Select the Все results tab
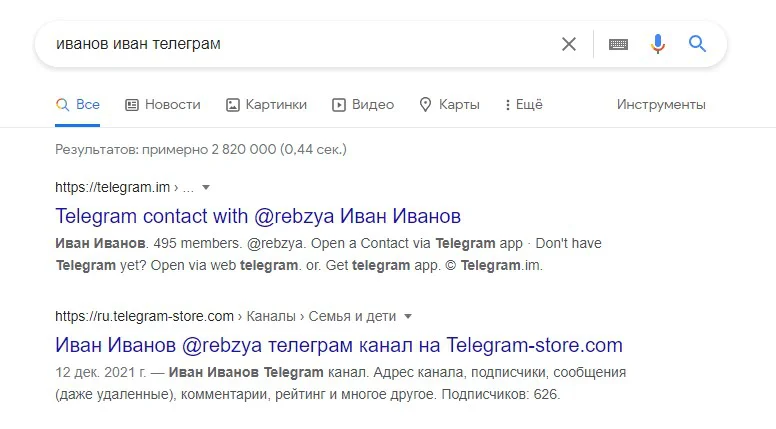This screenshot has width=776, height=429. pos(78,105)
